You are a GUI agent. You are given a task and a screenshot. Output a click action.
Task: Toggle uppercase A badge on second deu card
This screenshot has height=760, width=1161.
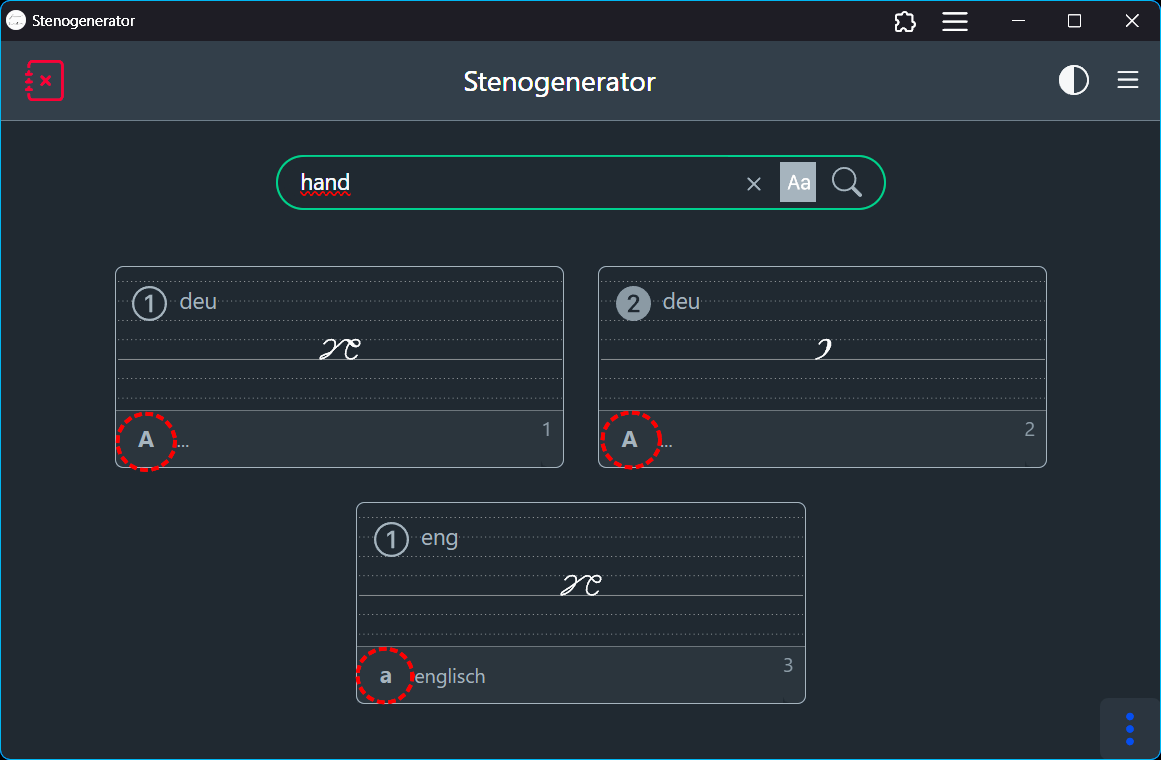tap(629, 439)
